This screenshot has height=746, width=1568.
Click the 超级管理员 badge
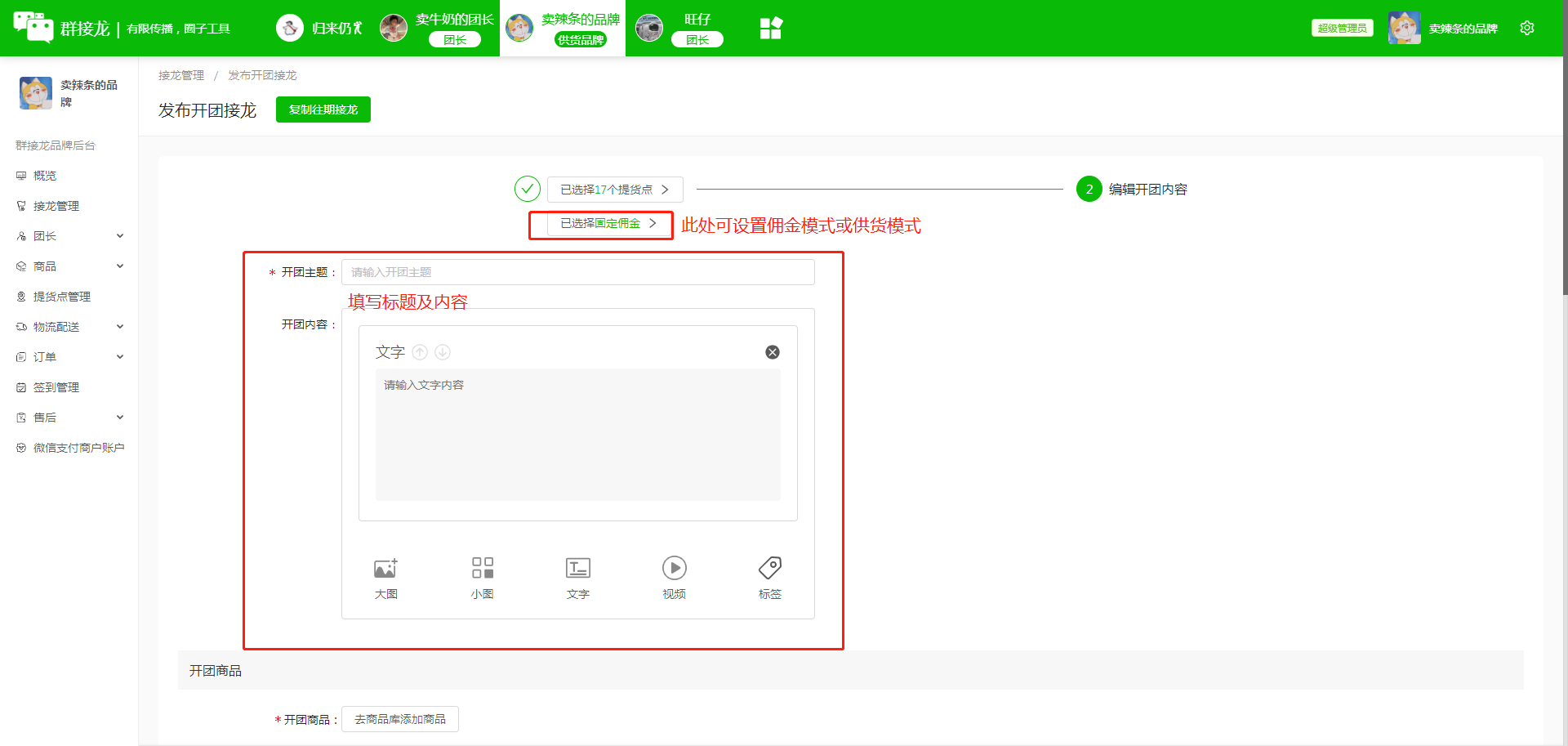point(1343,28)
